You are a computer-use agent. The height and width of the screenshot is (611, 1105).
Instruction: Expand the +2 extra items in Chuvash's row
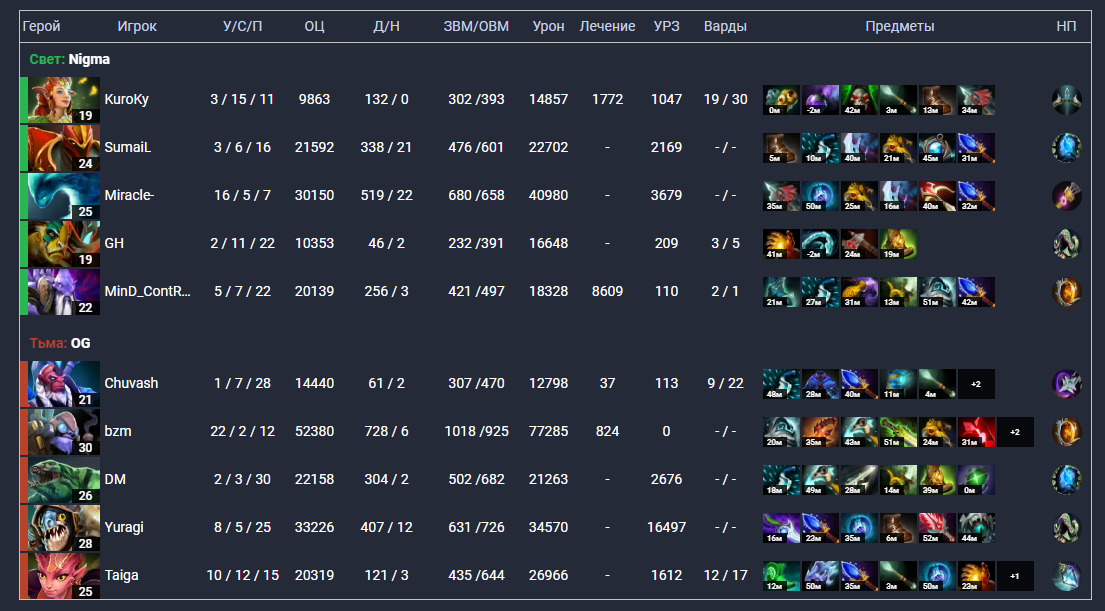click(x=976, y=384)
